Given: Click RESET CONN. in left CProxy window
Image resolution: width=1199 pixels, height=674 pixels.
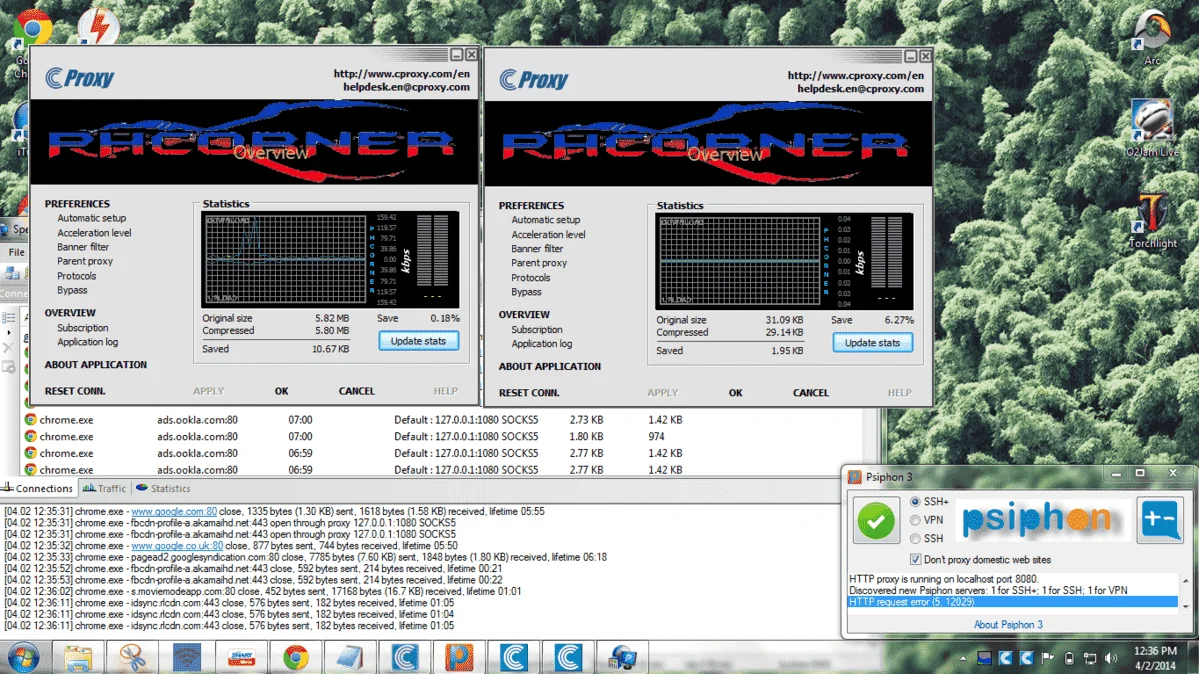Looking at the screenshot, I should point(75,391).
